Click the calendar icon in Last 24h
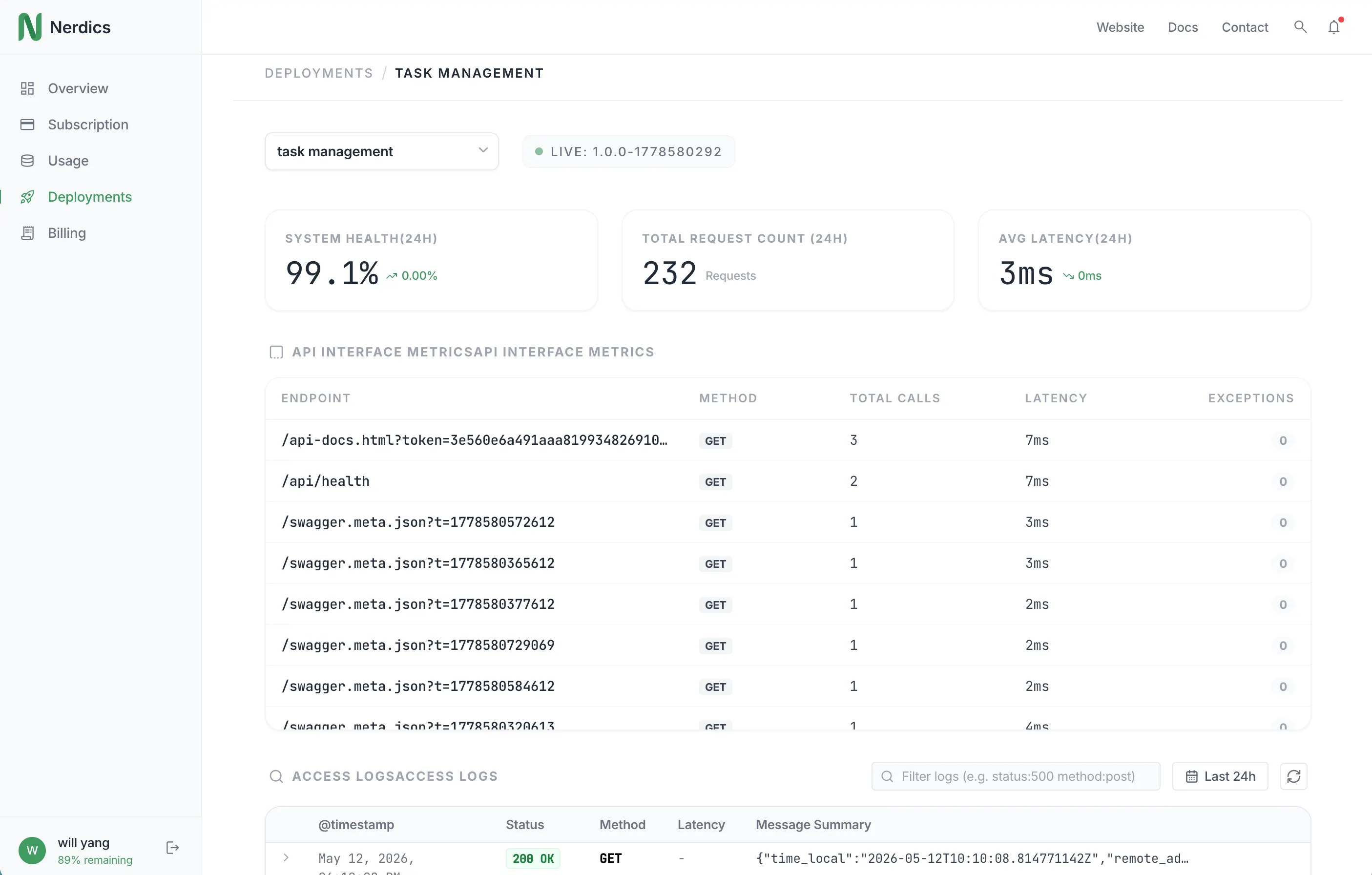1372x875 pixels. click(1191, 776)
